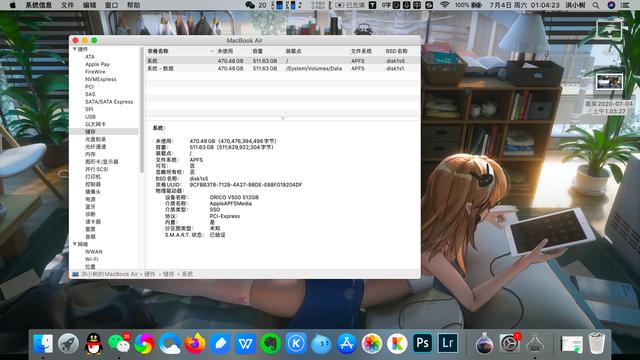Select NVMExpress in the hardware sidebar

(100, 79)
